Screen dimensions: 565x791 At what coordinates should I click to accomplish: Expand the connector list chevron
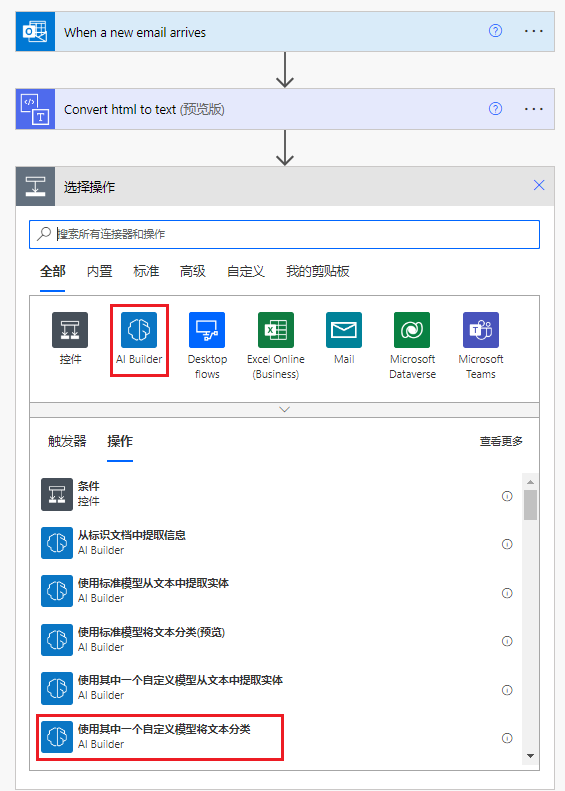285,410
